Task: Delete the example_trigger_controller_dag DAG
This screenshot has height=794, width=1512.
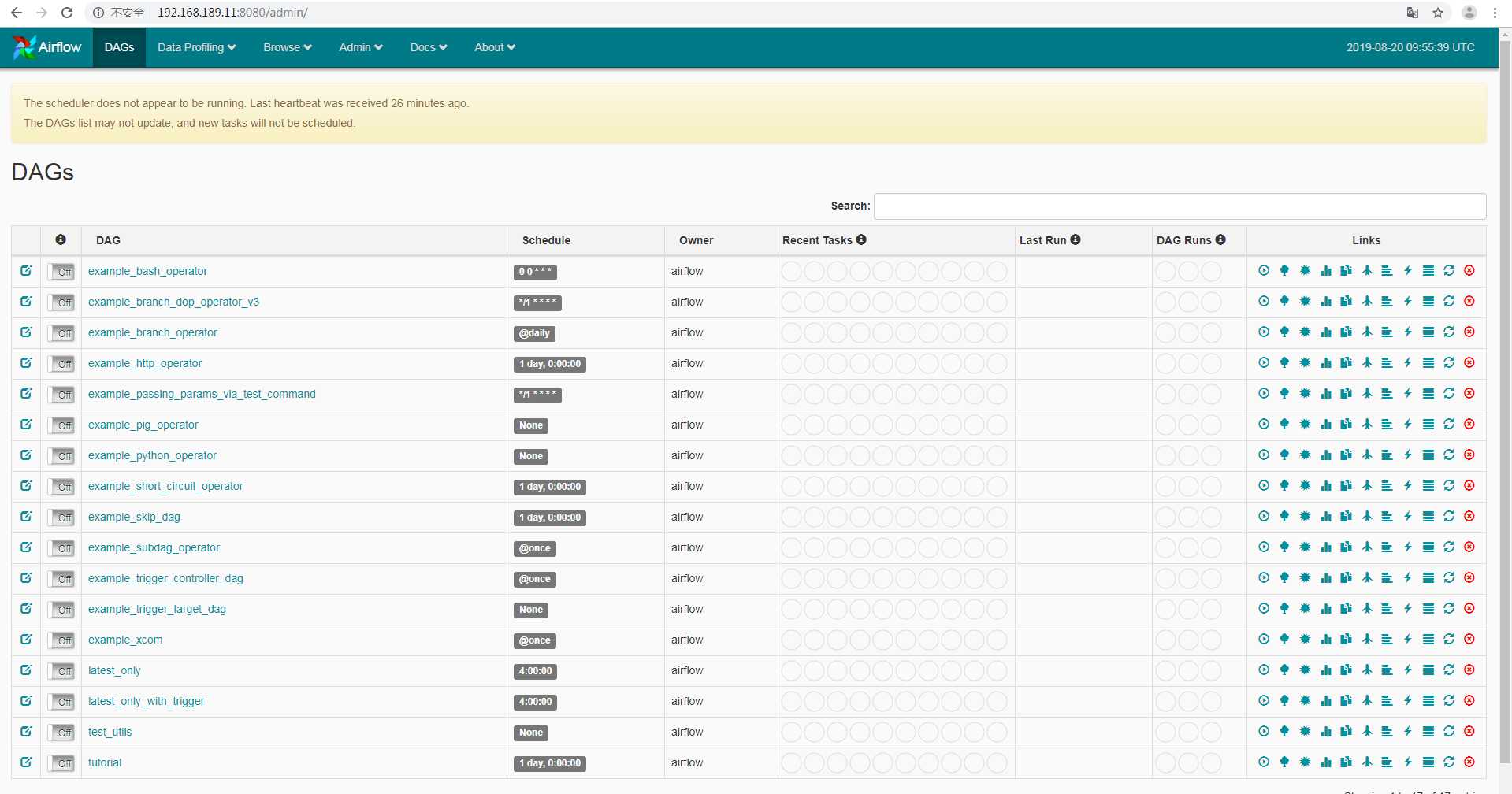Action: click(x=1469, y=577)
